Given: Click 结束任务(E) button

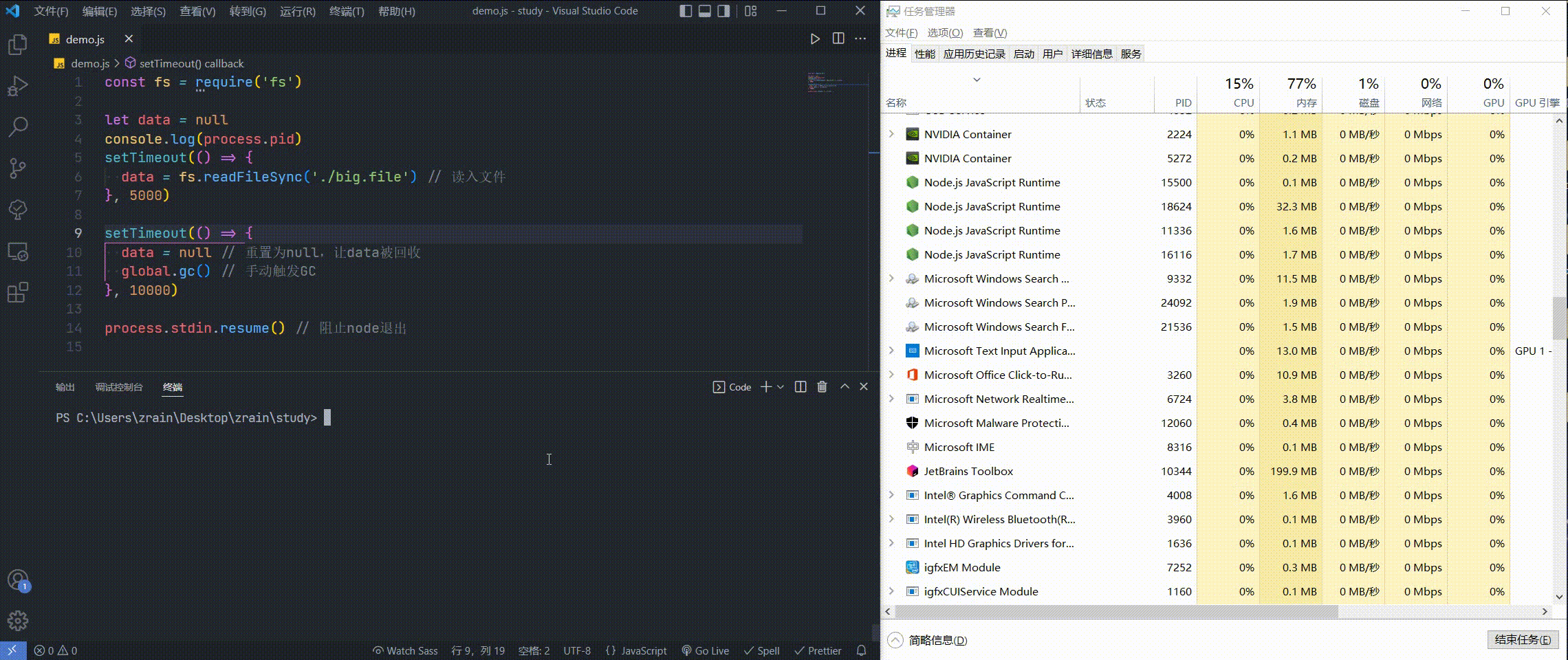Looking at the screenshot, I should (x=1523, y=639).
